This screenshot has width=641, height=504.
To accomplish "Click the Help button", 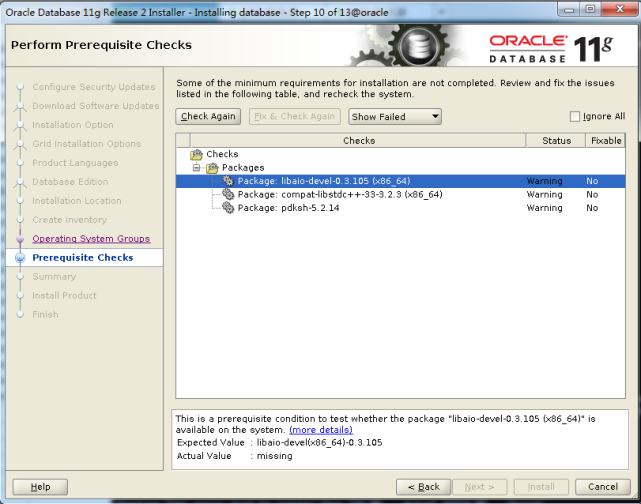I will tap(40, 487).
